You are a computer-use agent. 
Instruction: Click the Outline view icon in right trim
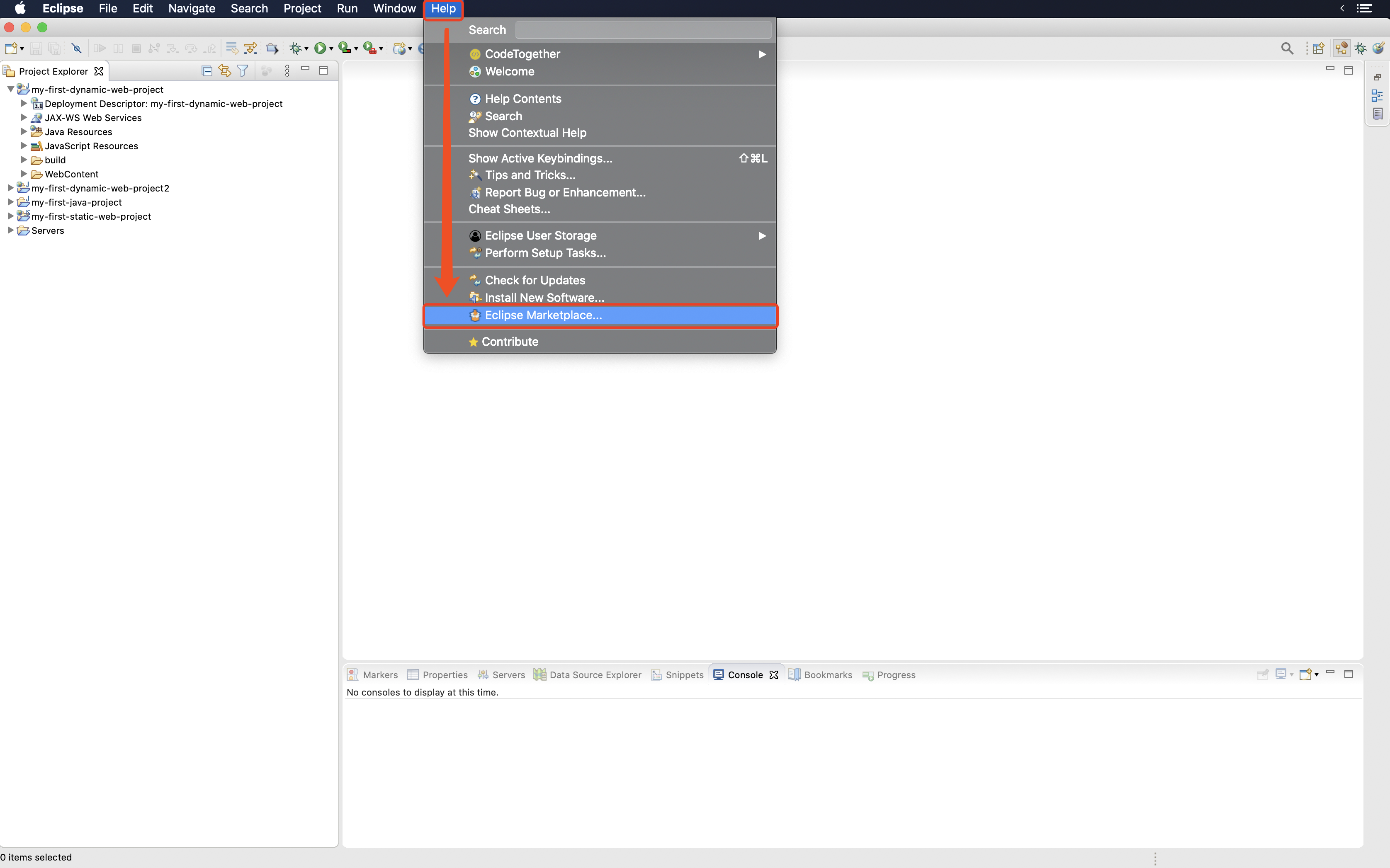1378,96
